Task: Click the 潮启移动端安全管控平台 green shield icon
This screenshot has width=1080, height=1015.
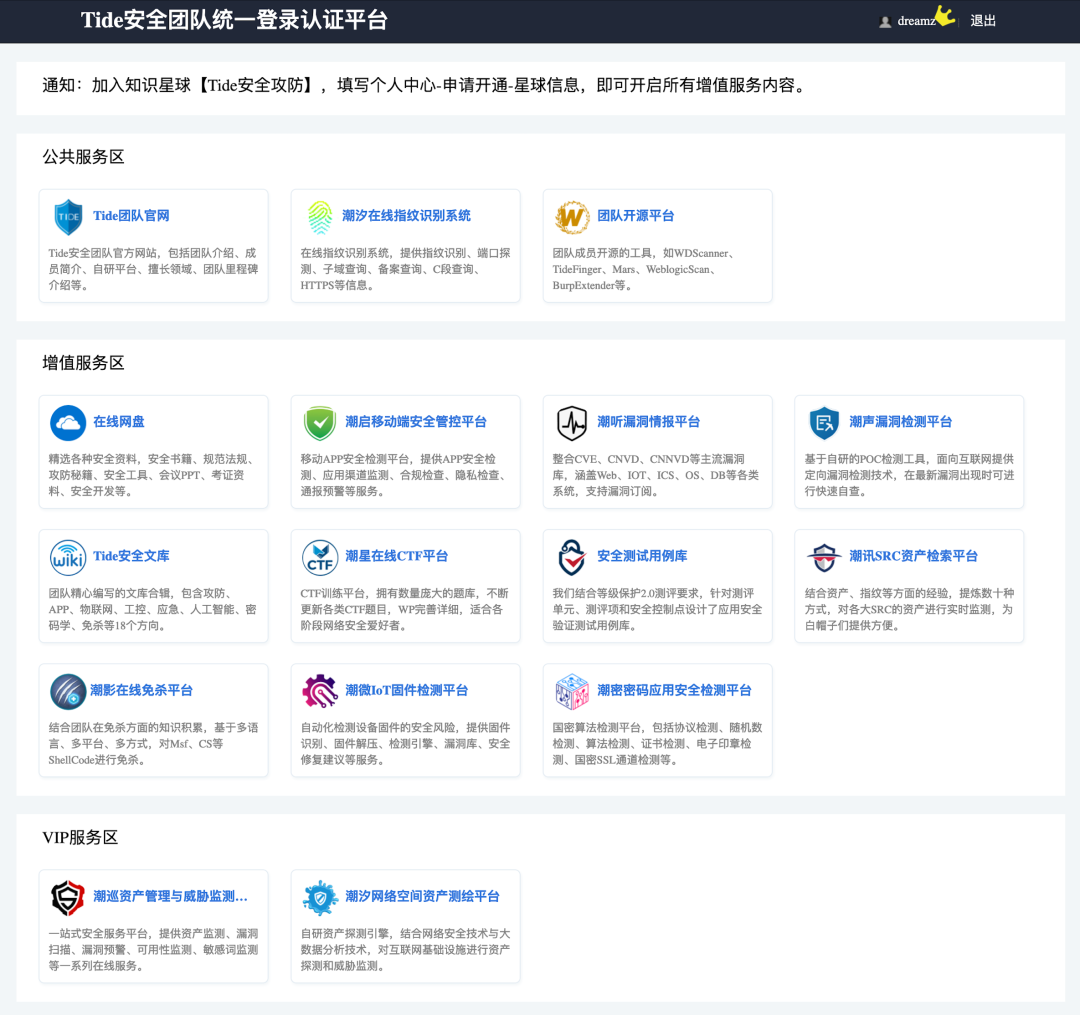Action: tap(320, 422)
